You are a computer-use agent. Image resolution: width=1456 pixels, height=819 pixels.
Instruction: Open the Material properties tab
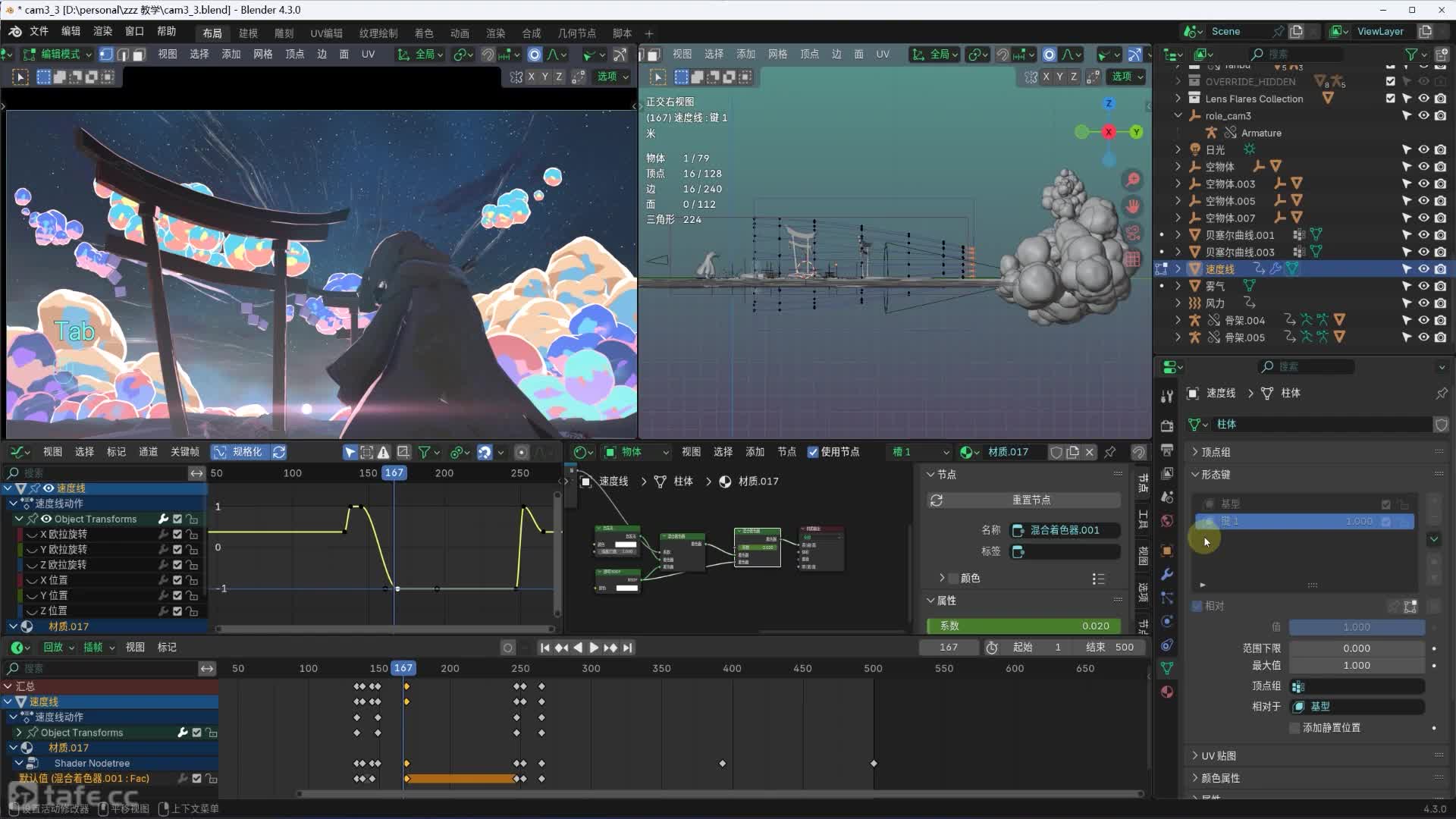(x=1167, y=692)
